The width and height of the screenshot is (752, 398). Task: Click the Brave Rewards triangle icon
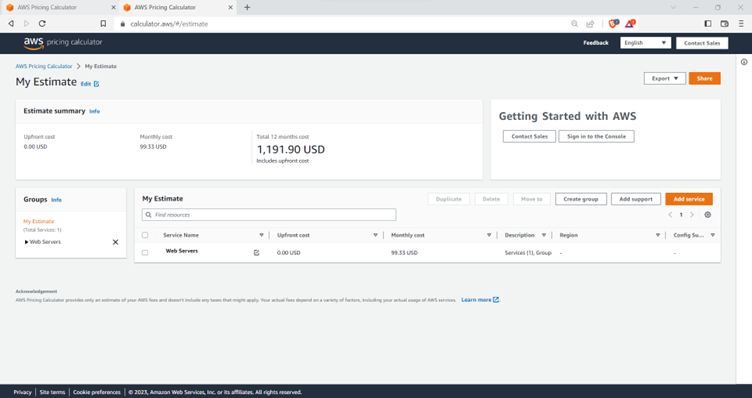[630, 23]
